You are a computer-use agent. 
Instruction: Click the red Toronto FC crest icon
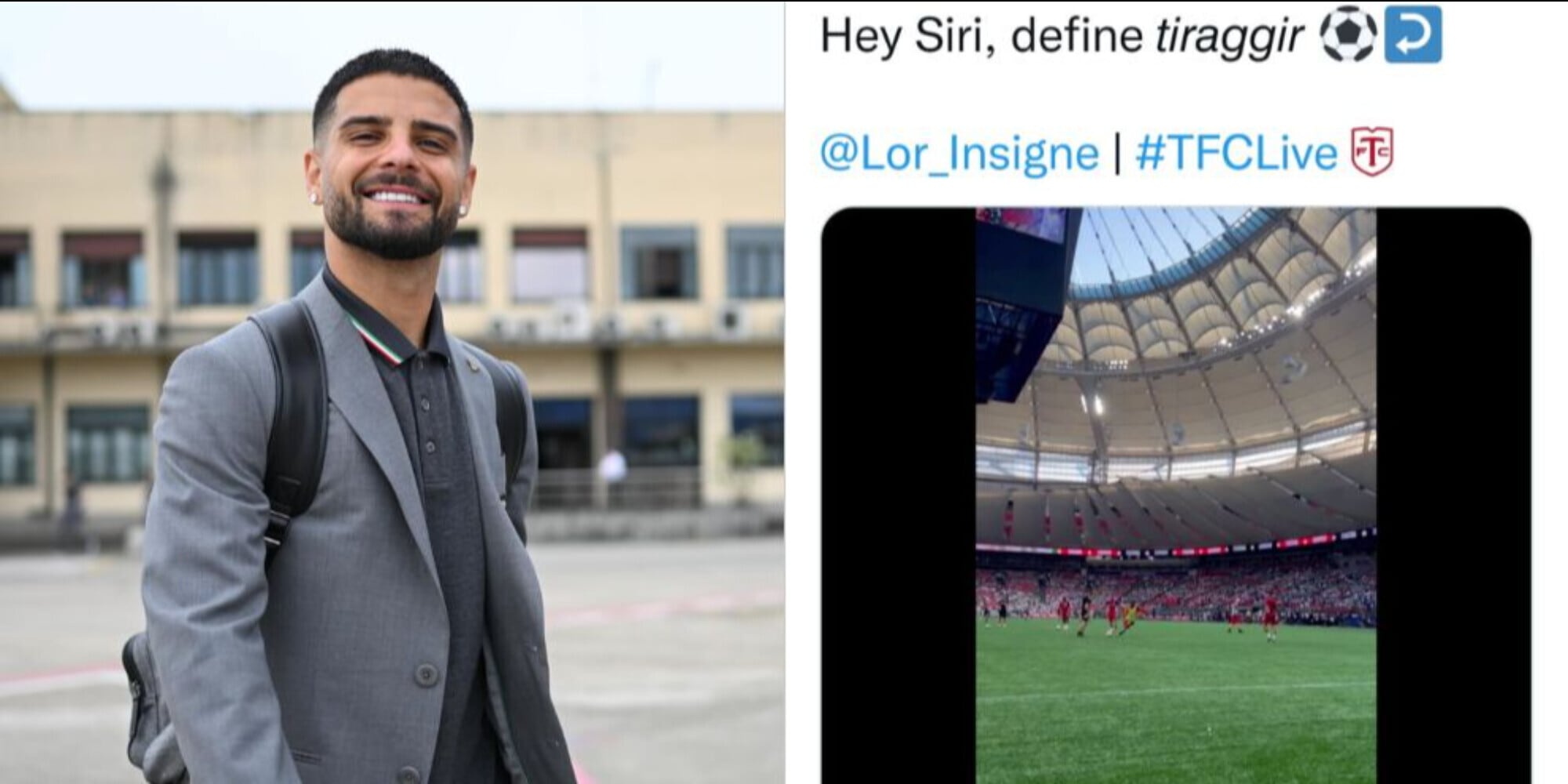coord(1371,151)
